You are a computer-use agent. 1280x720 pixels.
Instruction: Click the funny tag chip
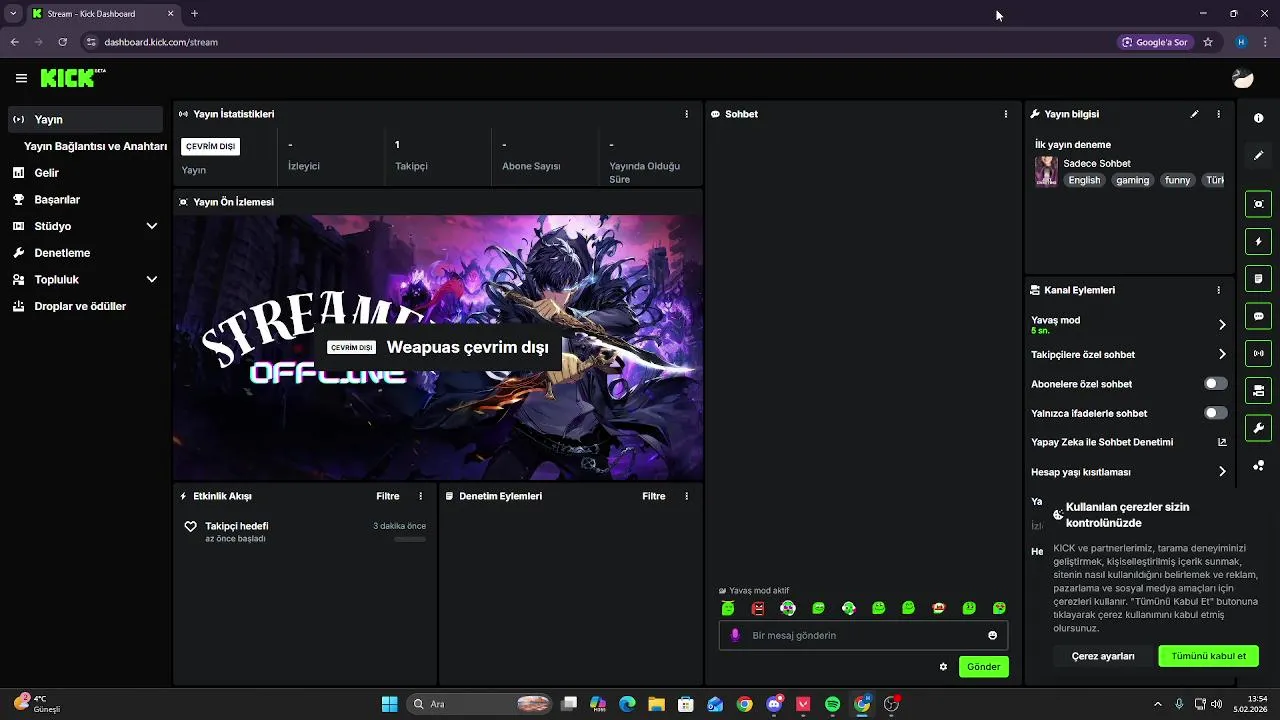point(1177,180)
